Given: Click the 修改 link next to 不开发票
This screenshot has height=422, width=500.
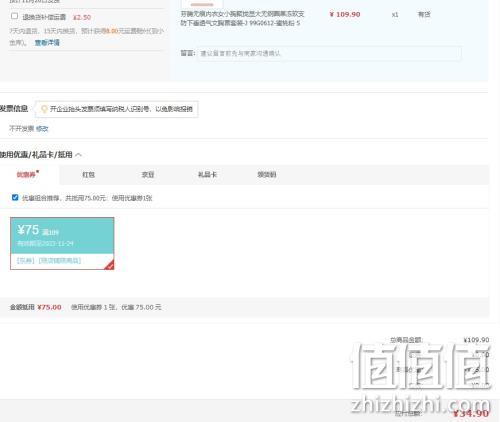Looking at the screenshot, I should pyautogui.click(x=42, y=129).
